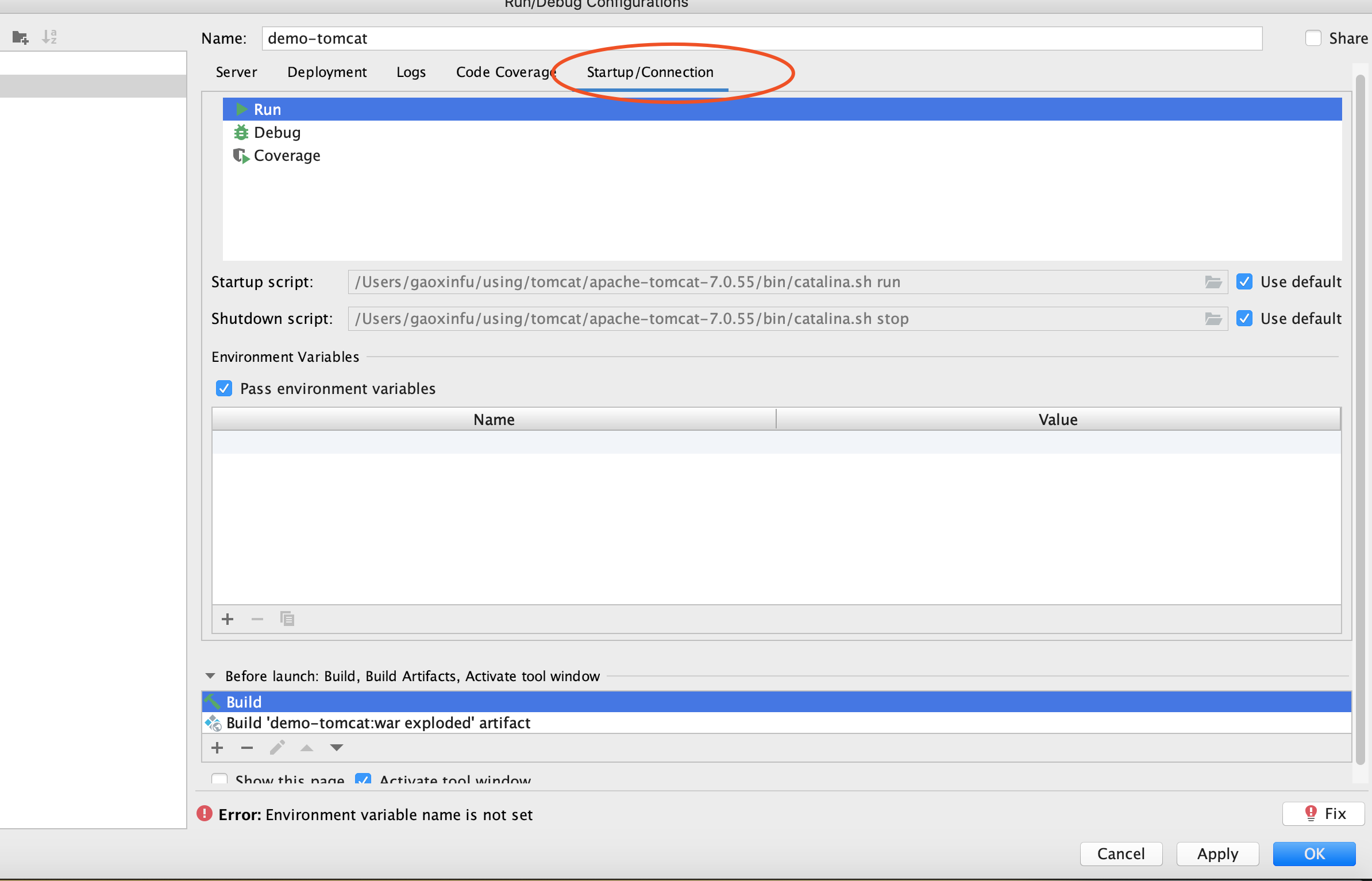Disable Pass environment variables checkbox
1372x881 pixels.
point(224,389)
